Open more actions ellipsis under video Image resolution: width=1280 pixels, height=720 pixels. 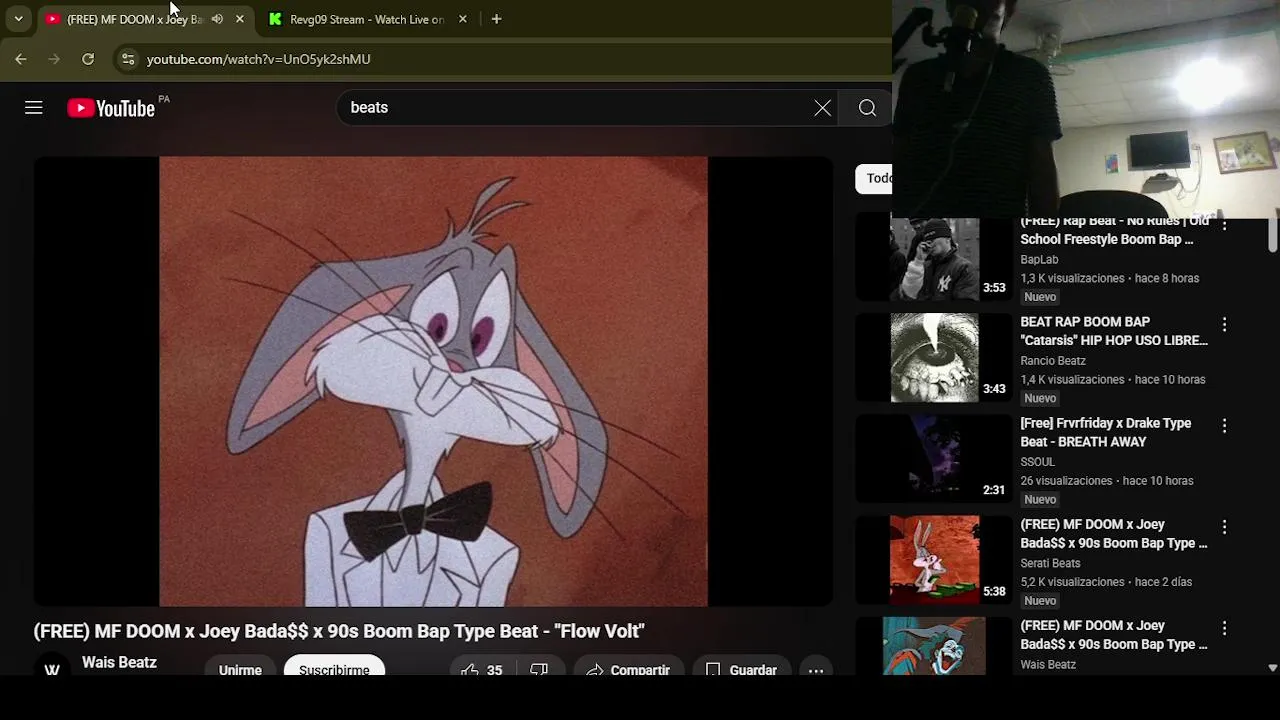(816, 670)
